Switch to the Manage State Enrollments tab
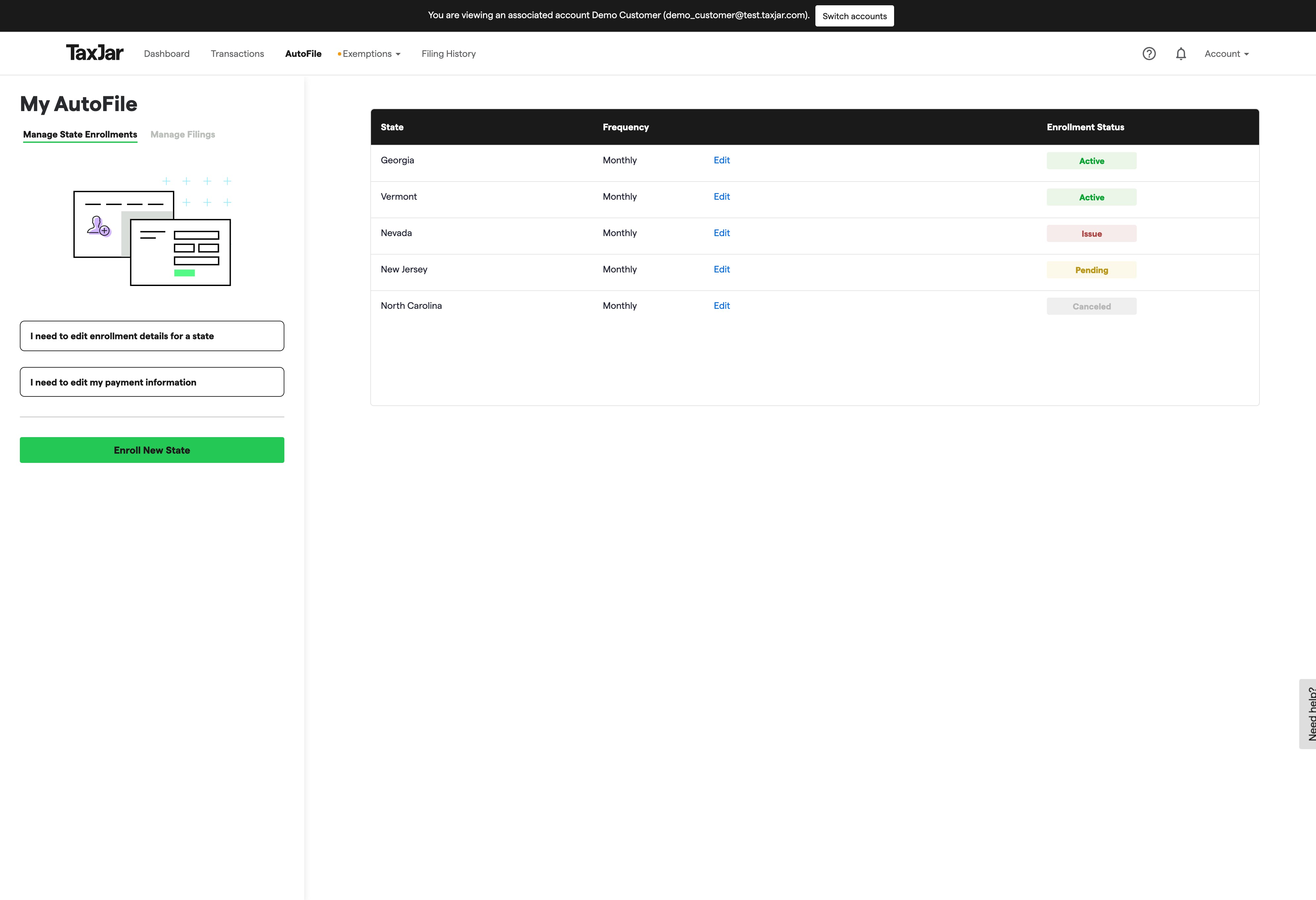The width and height of the screenshot is (1316, 900). (x=80, y=135)
